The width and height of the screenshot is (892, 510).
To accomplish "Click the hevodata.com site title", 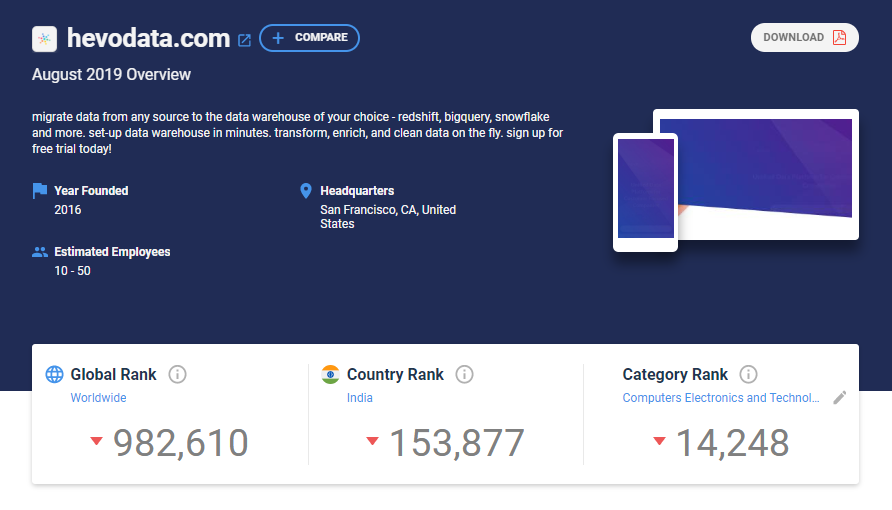I will tap(148, 38).
